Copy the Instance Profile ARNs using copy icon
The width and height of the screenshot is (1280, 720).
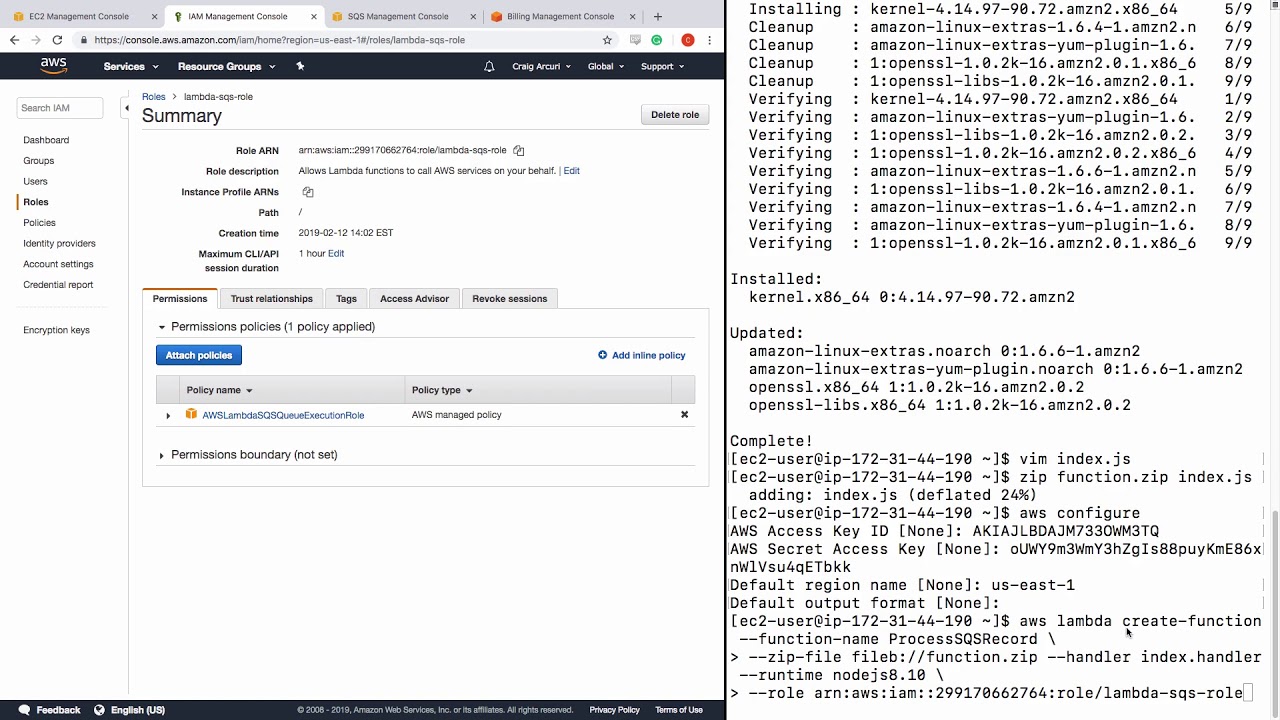[x=307, y=192]
